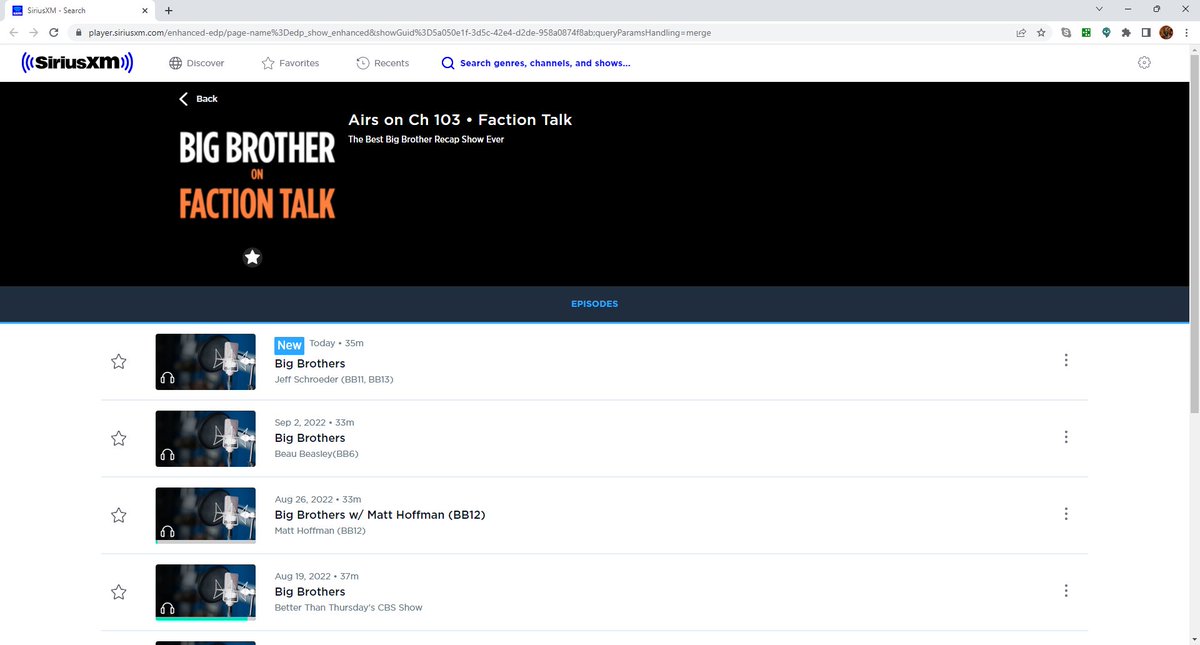
Task: Share this page from address bar
Action: point(1020,32)
